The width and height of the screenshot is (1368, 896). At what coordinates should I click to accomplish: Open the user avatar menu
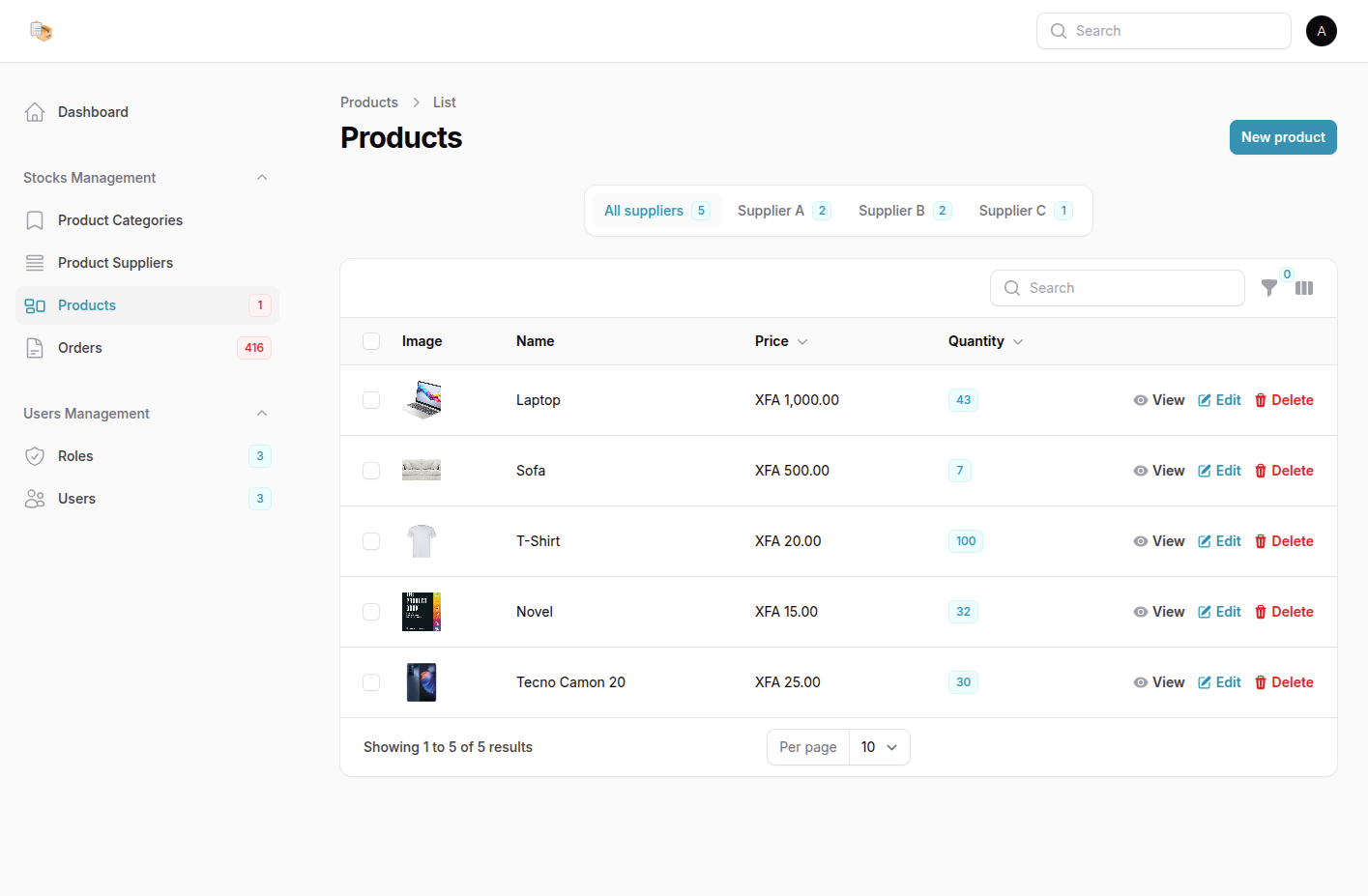[1321, 31]
